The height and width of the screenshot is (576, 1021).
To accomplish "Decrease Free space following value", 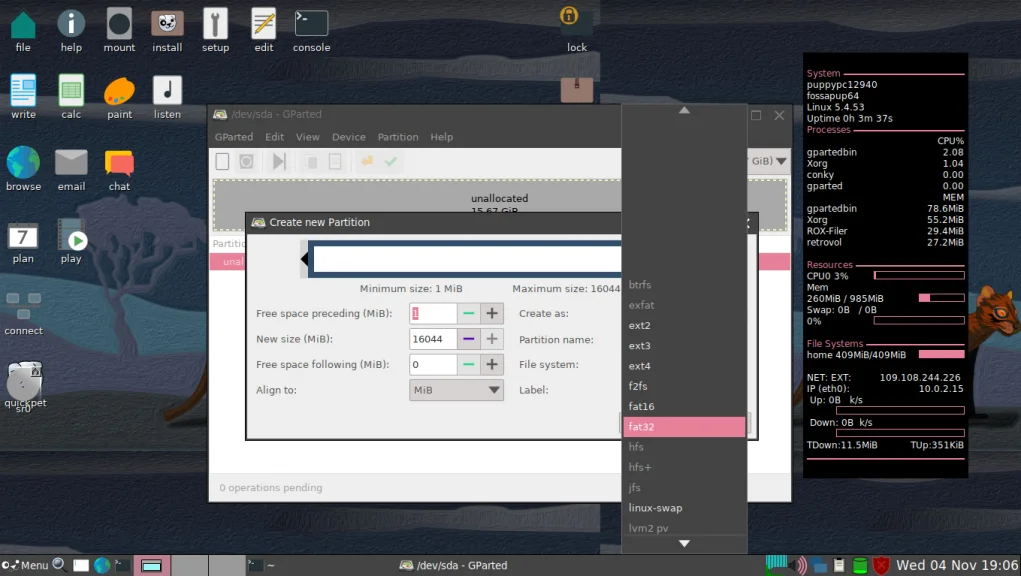I will coord(468,364).
